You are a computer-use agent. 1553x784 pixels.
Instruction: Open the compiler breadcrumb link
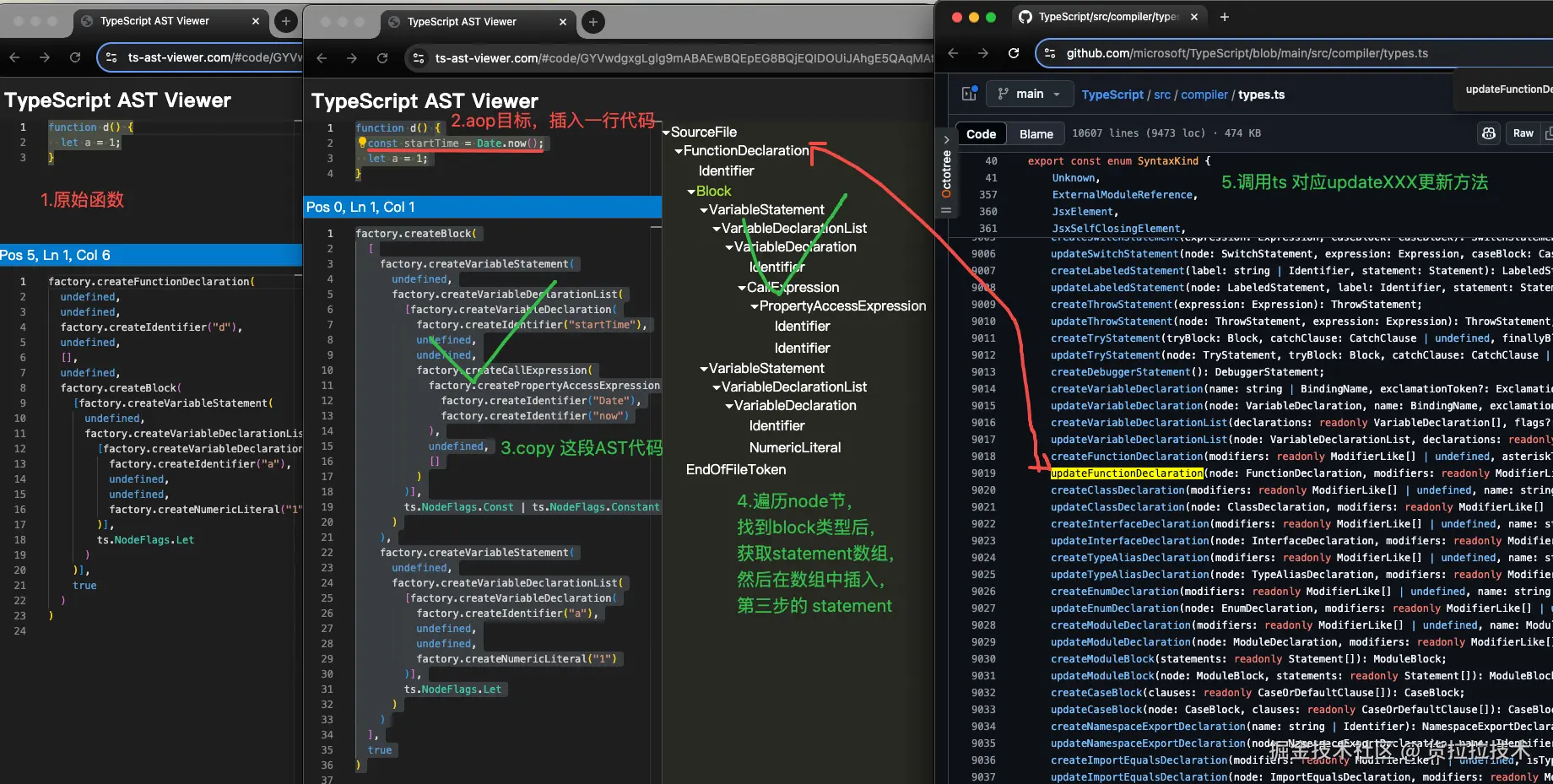coord(1204,95)
